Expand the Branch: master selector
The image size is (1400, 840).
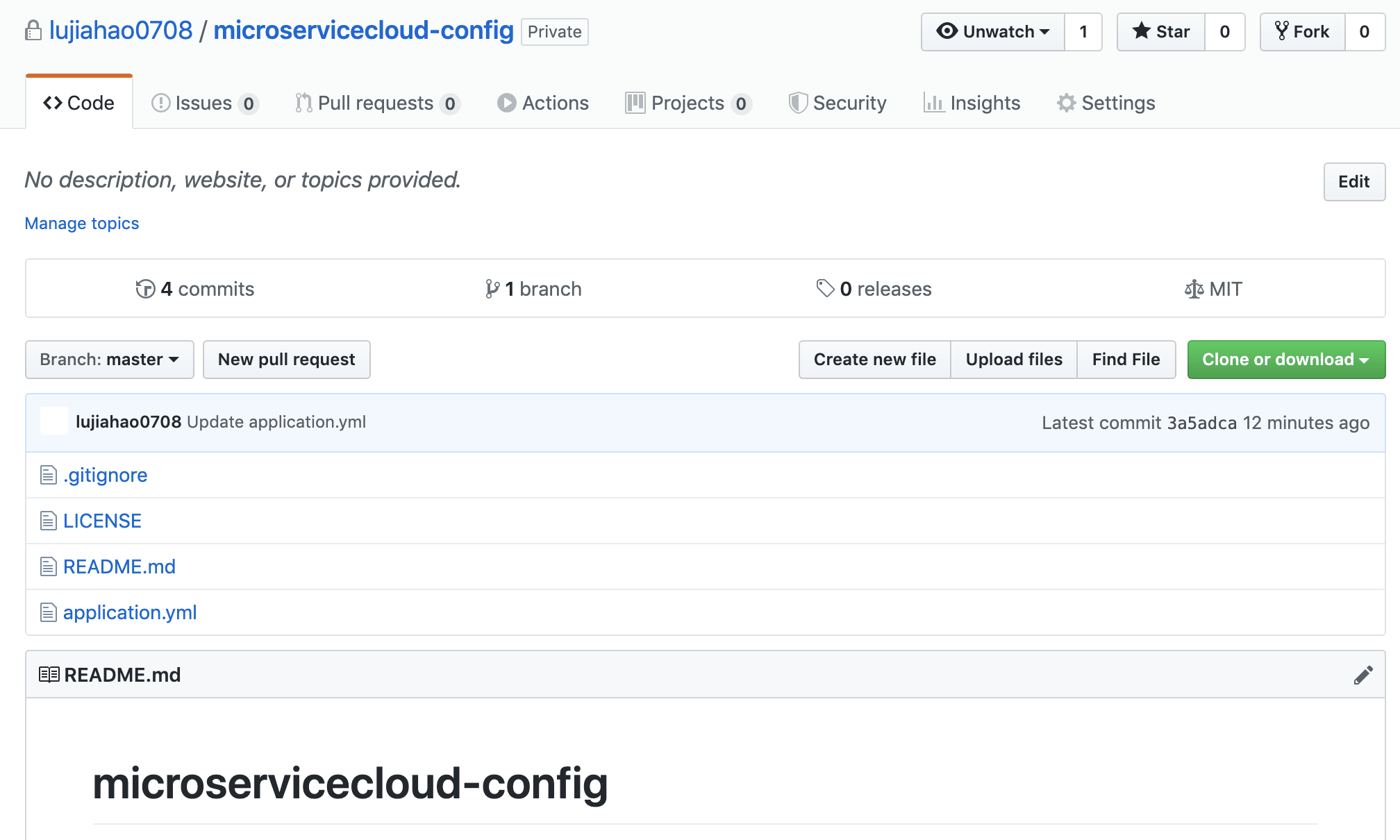click(x=110, y=360)
